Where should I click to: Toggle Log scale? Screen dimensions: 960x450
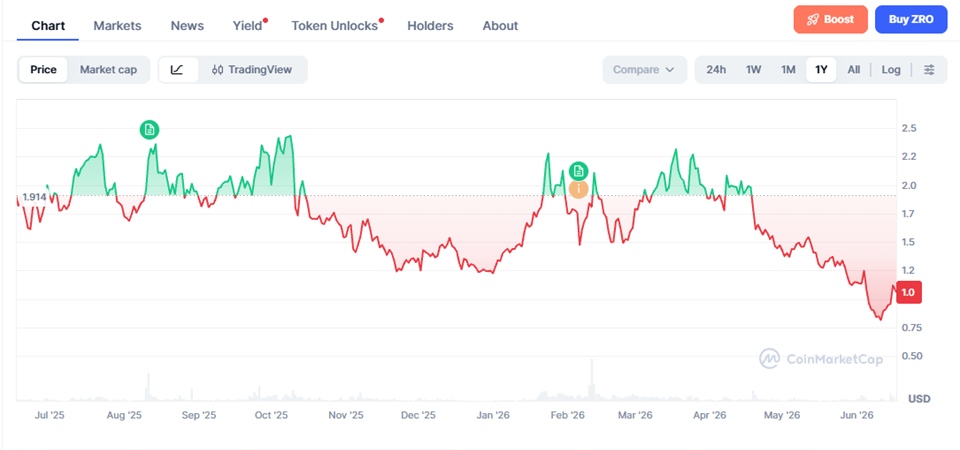[891, 70]
